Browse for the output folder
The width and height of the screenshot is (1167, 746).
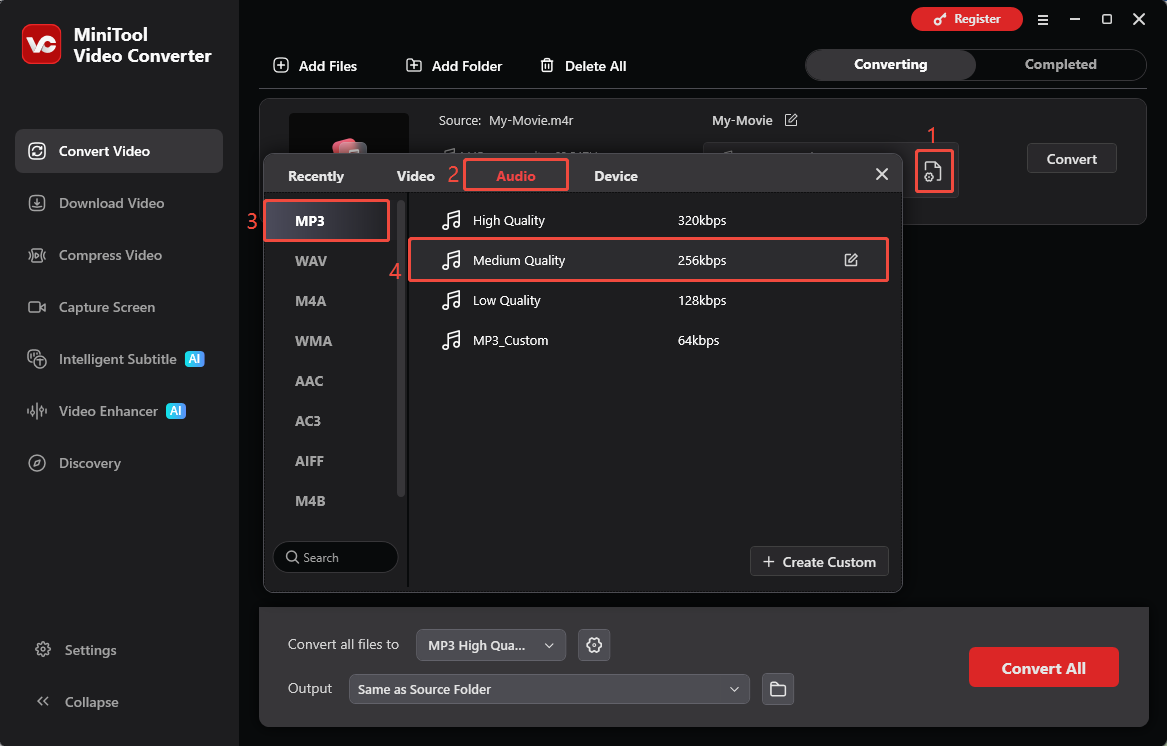point(778,689)
